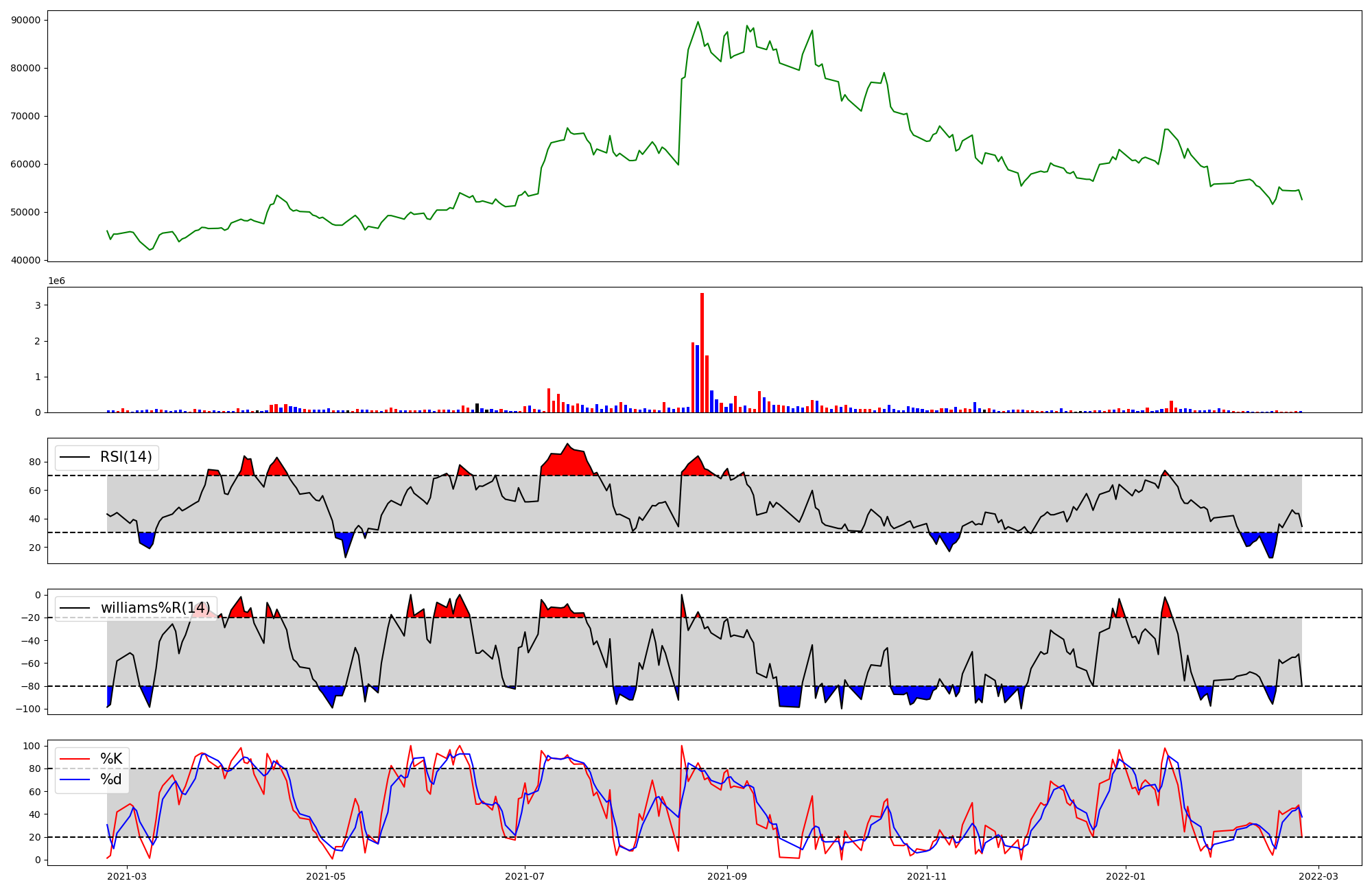
Task: Select the 2021-05 date tick label
Action: tap(326, 876)
